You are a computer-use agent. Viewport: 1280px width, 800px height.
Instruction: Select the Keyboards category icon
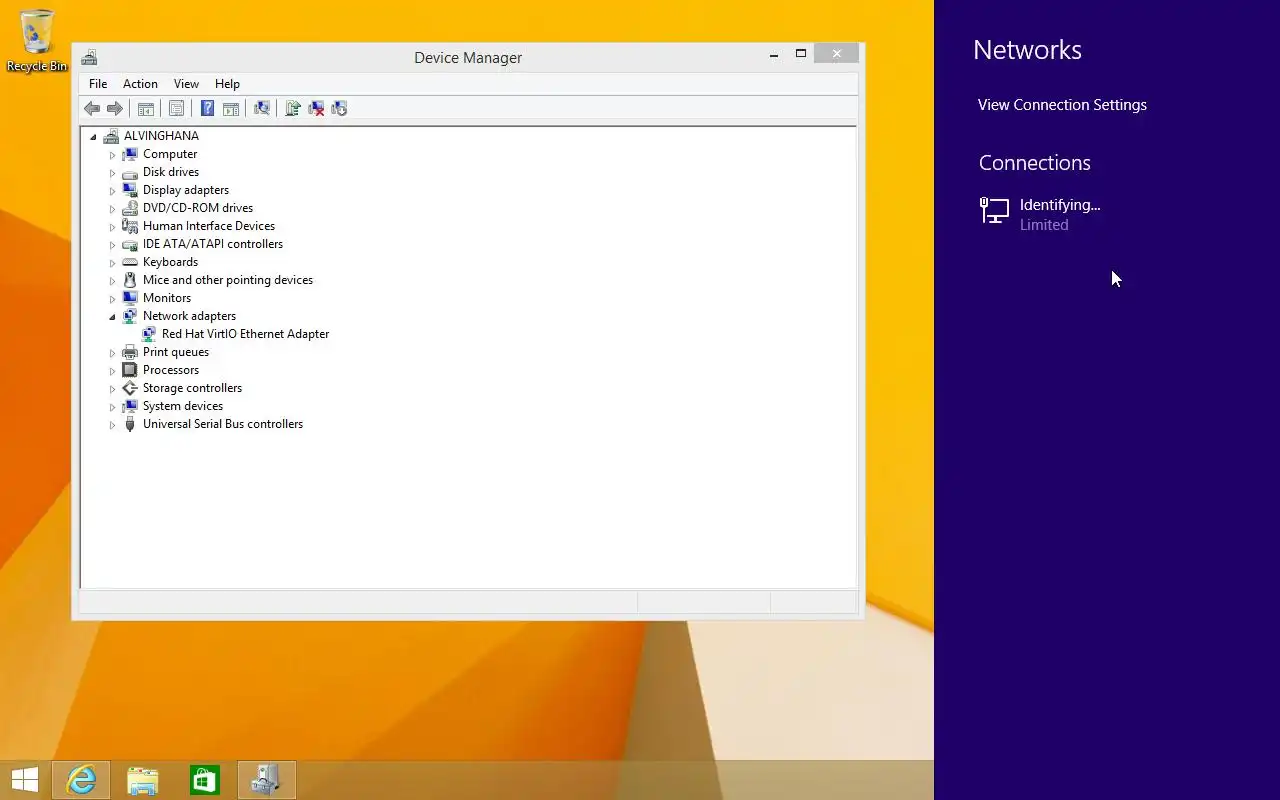coord(130,262)
